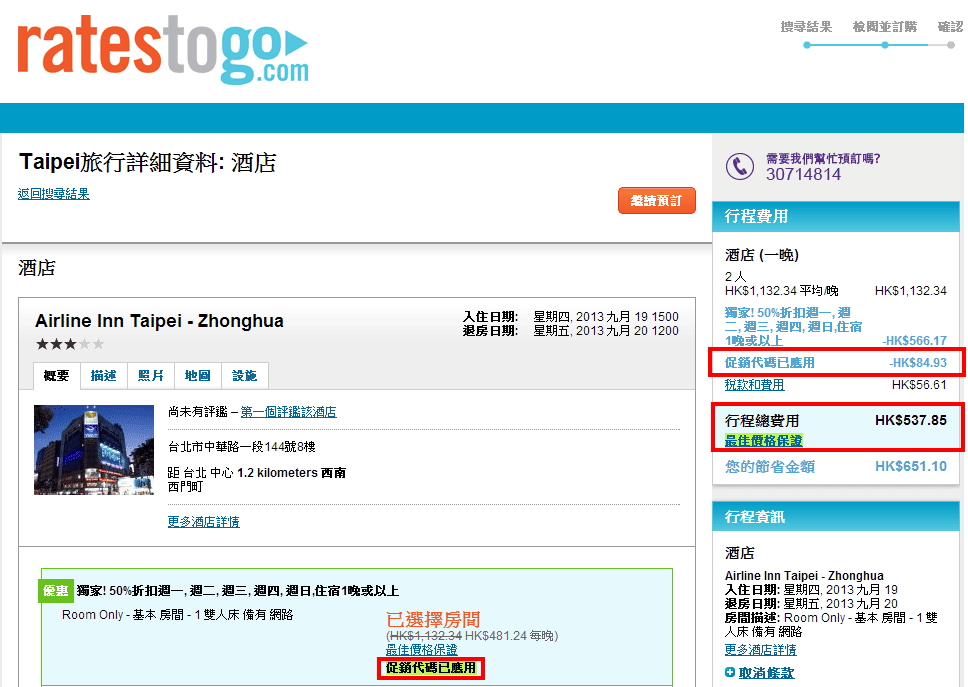This screenshot has width=968, height=687.
Task: Click 最佳價格保證 under the total trip cost
Action: pos(763,440)
